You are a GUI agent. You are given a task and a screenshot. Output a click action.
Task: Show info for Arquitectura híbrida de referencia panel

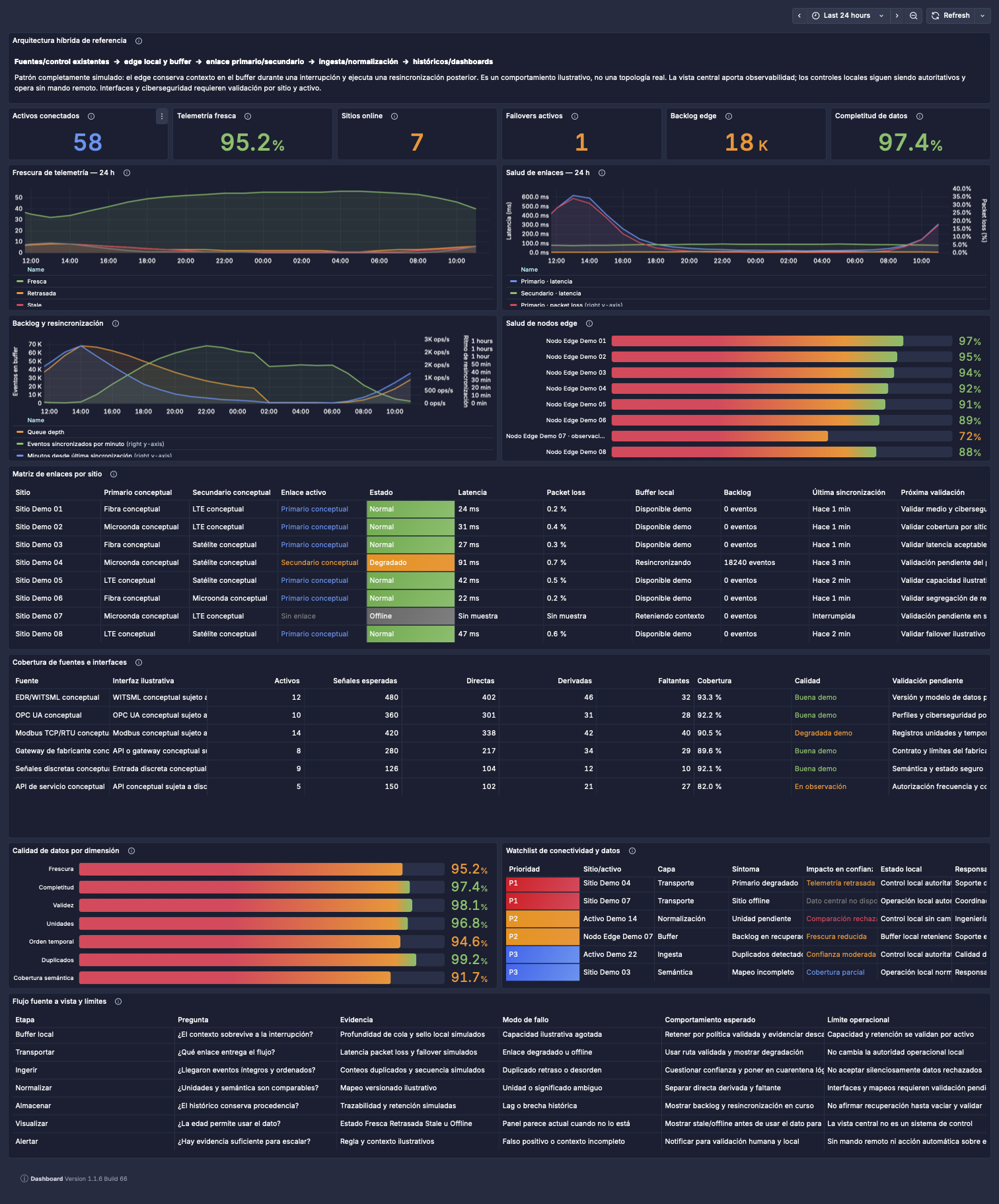(x=139, y=41)
